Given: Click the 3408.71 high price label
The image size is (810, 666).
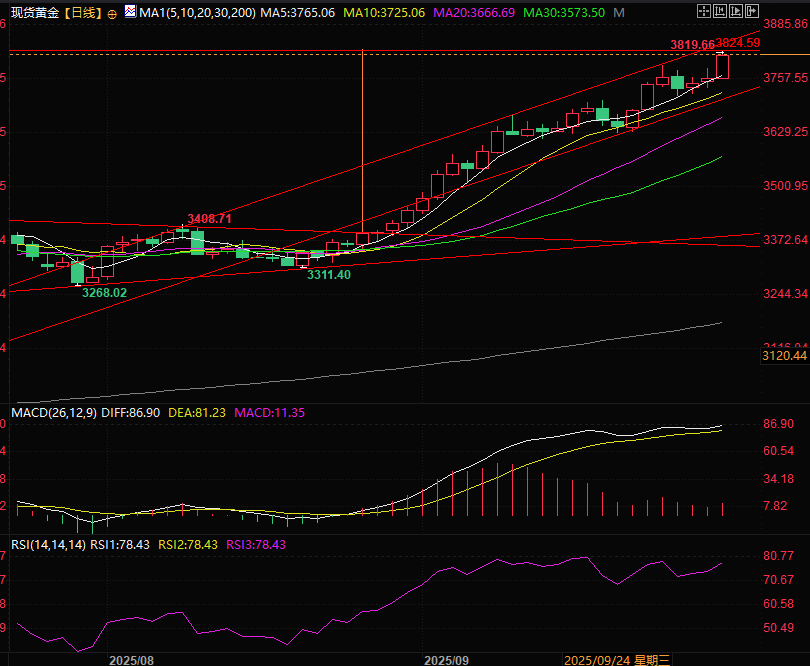Looking at the screenshot, I should pyautogui.click(x=209, y=219).
